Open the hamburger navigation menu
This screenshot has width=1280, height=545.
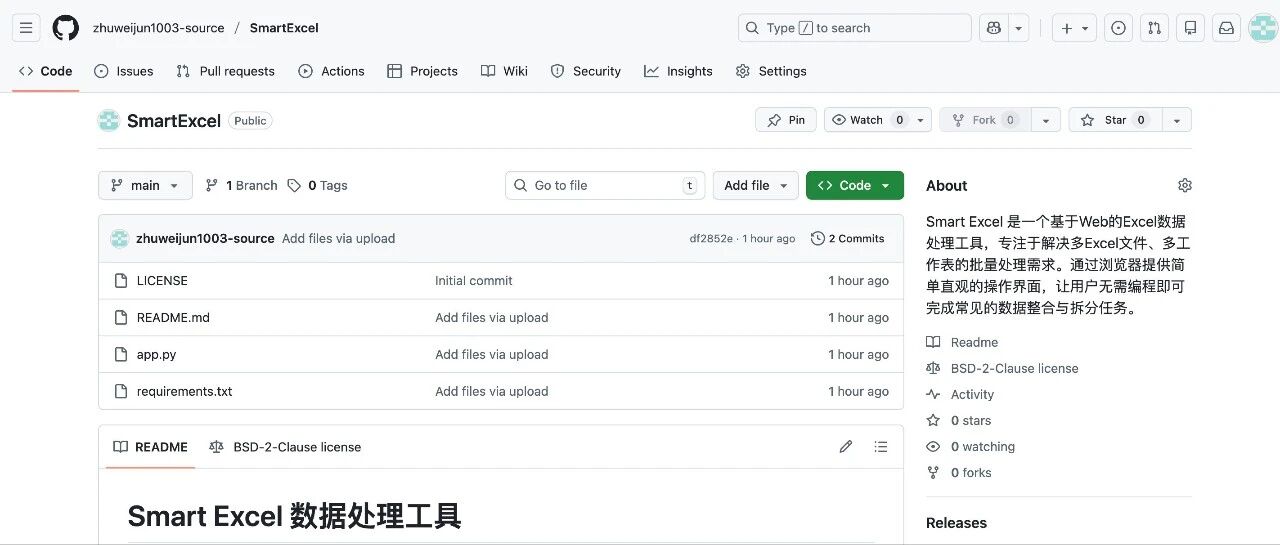27,28
